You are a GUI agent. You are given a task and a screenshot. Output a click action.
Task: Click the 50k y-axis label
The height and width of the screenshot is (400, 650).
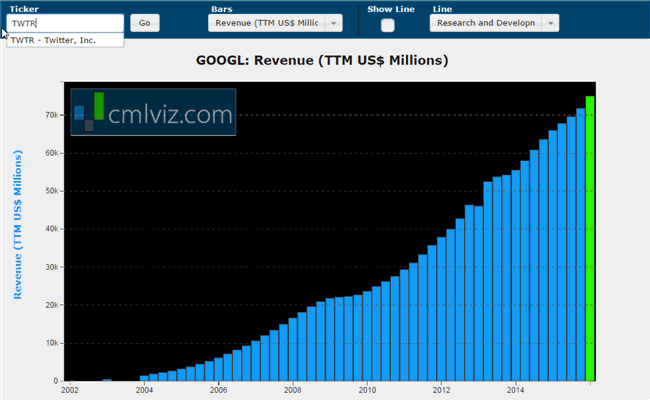pos(52,191)
